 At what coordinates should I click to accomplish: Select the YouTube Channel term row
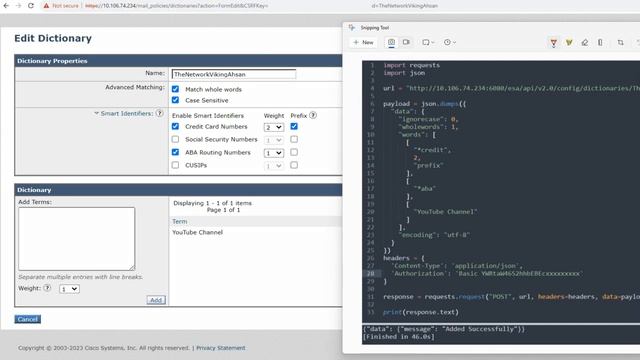198,232
